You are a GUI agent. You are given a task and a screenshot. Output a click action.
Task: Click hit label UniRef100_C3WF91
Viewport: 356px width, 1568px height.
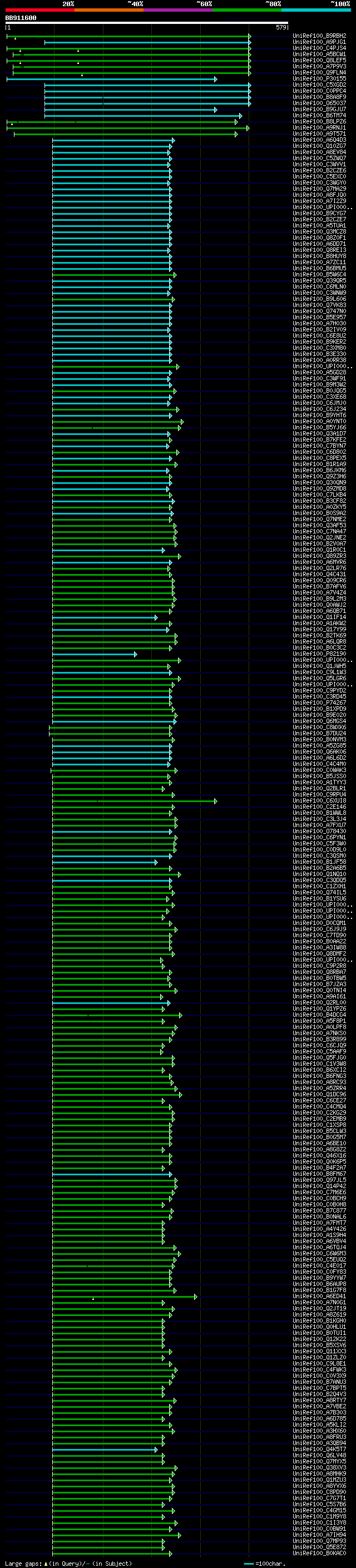(319, 379)
